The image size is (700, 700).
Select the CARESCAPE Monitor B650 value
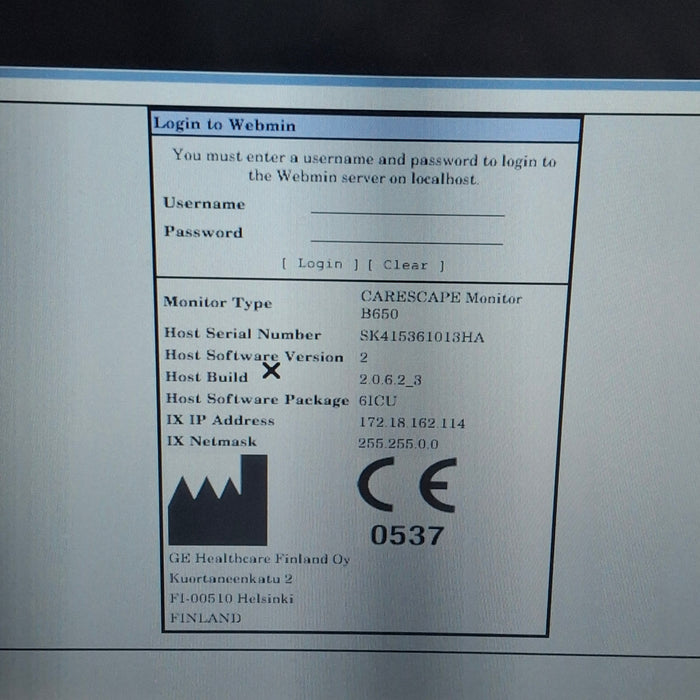coord(440,305)
